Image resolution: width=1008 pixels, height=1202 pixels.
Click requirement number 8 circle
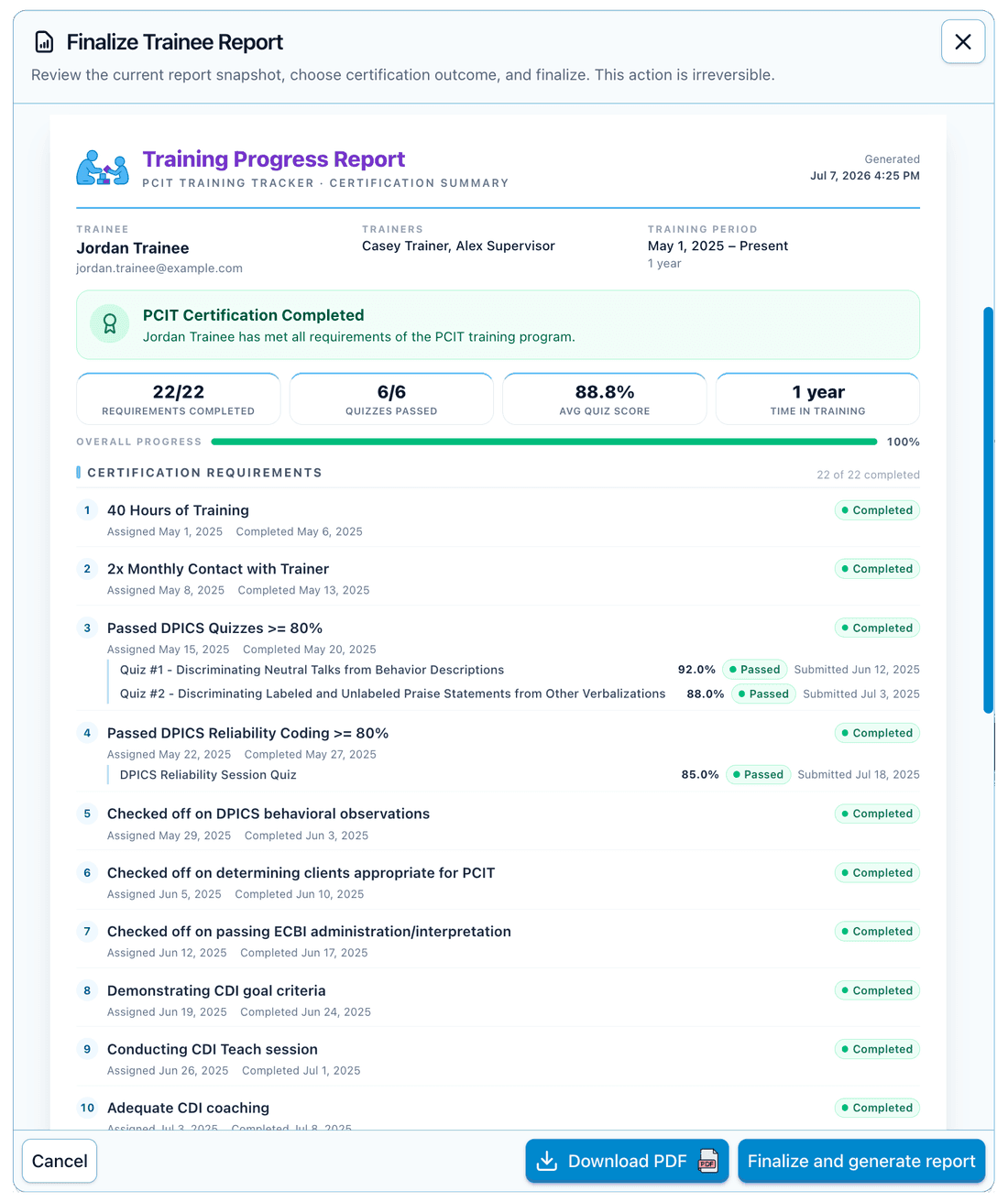coord(87,990)
